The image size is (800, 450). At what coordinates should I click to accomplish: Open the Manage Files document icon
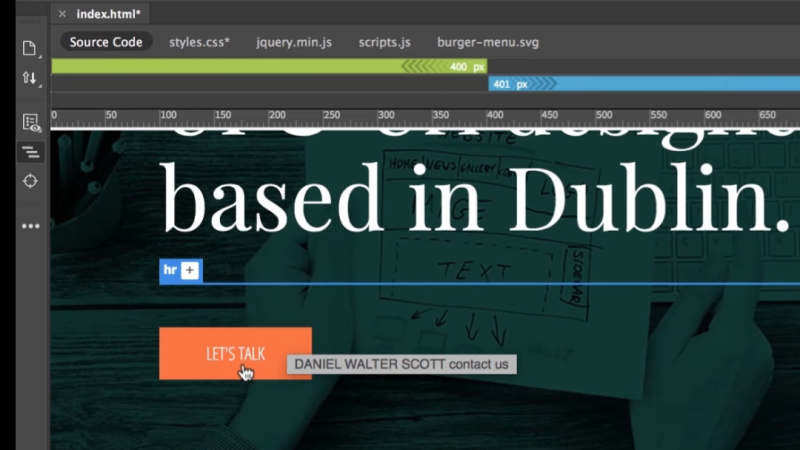30,48
